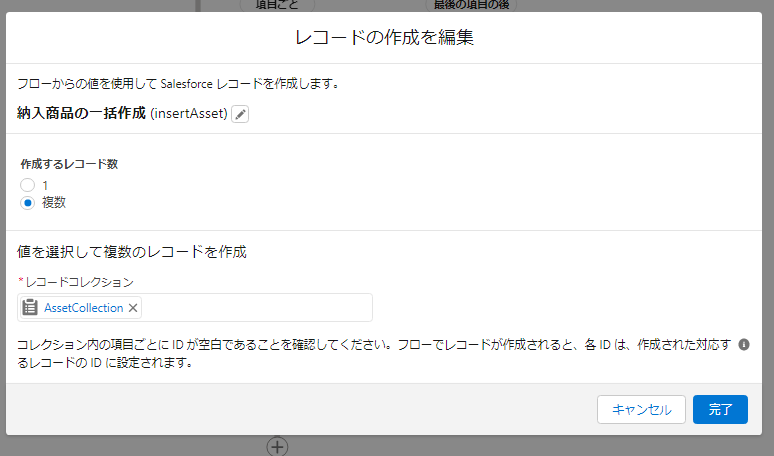This screenshot has width=774, height=456.
Task: Click the 値を選択して複数のレコードを作成 heading
Action: click(x=132, y=252)
